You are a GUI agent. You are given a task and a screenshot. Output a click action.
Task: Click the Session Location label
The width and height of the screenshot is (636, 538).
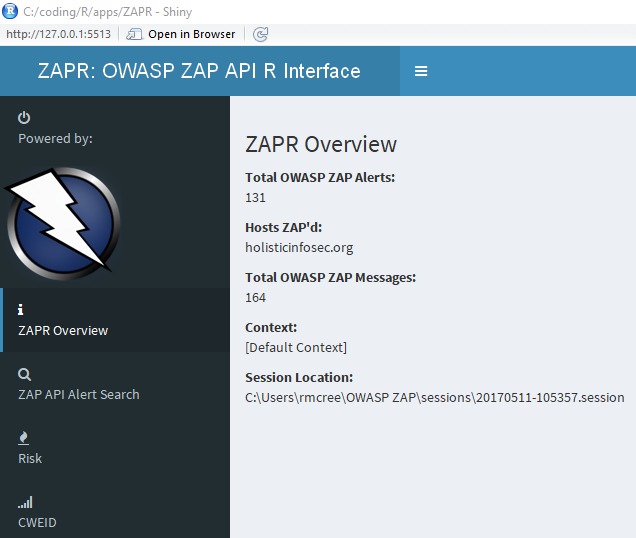(x=299, y=378)
